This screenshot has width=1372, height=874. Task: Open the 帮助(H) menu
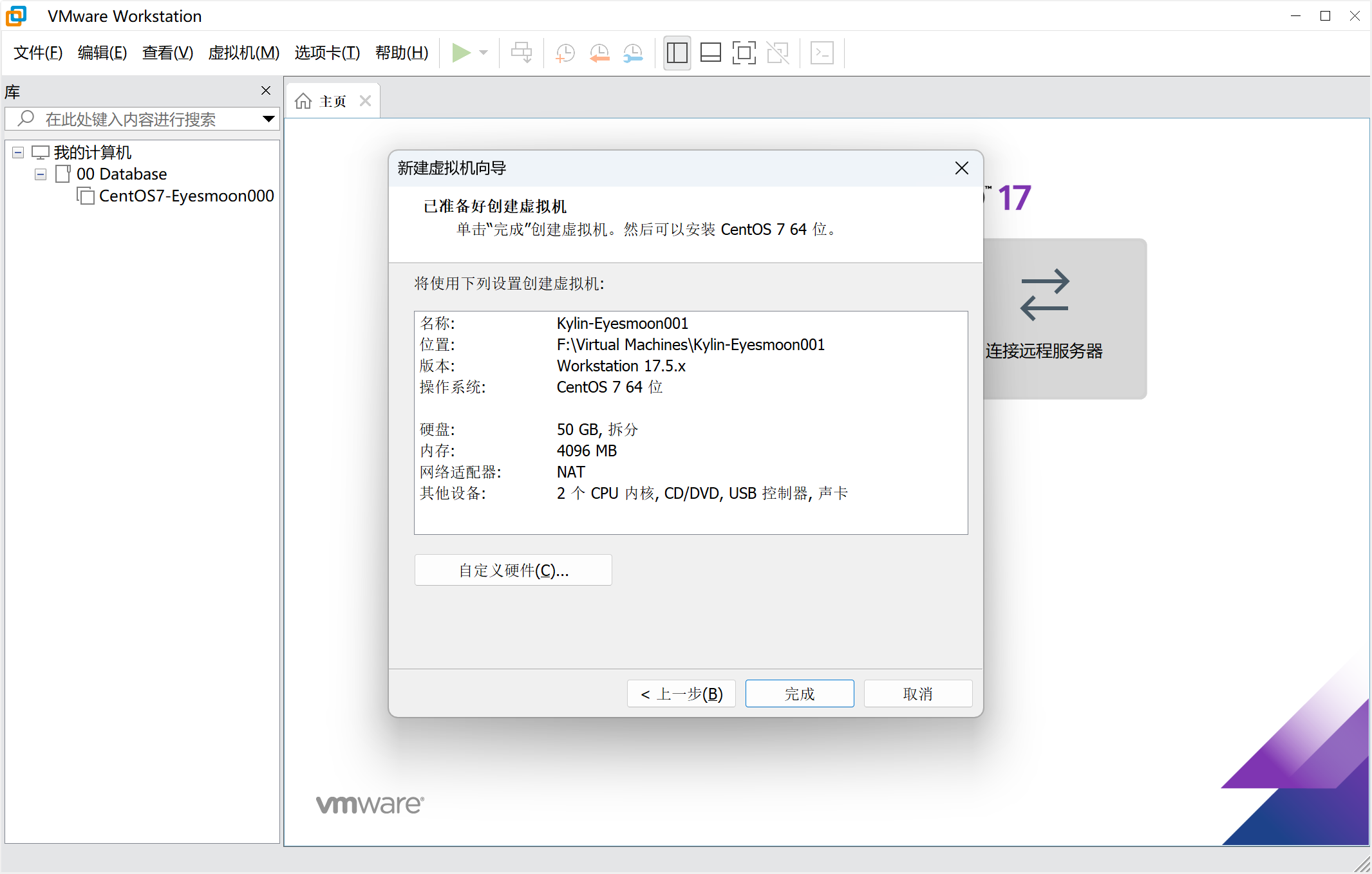[x=402, y=53]
